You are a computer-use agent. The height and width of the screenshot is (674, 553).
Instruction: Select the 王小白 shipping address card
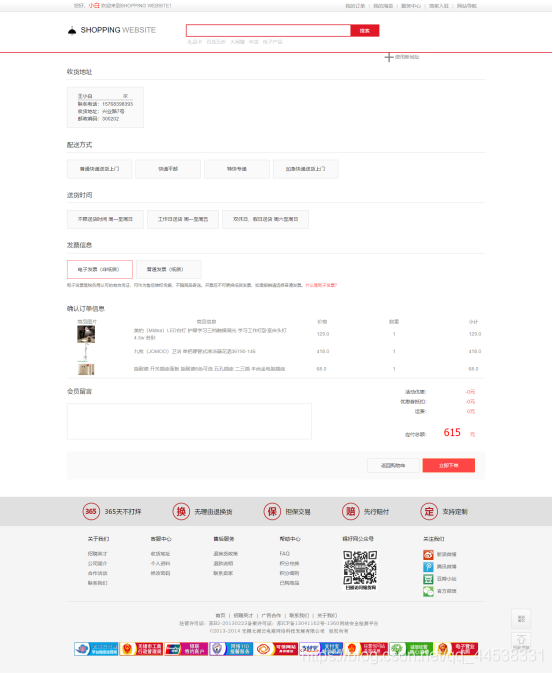(105, 107)
